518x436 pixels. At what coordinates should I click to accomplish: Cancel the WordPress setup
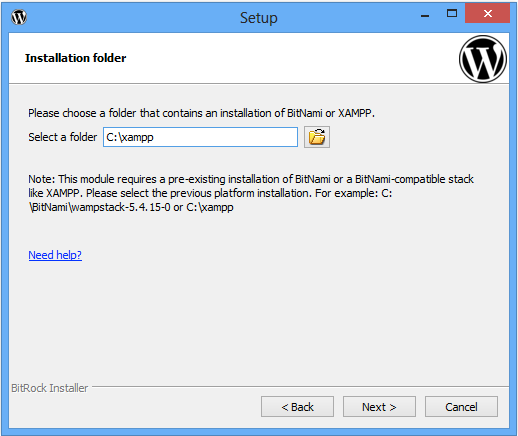[x=461, y=407]
